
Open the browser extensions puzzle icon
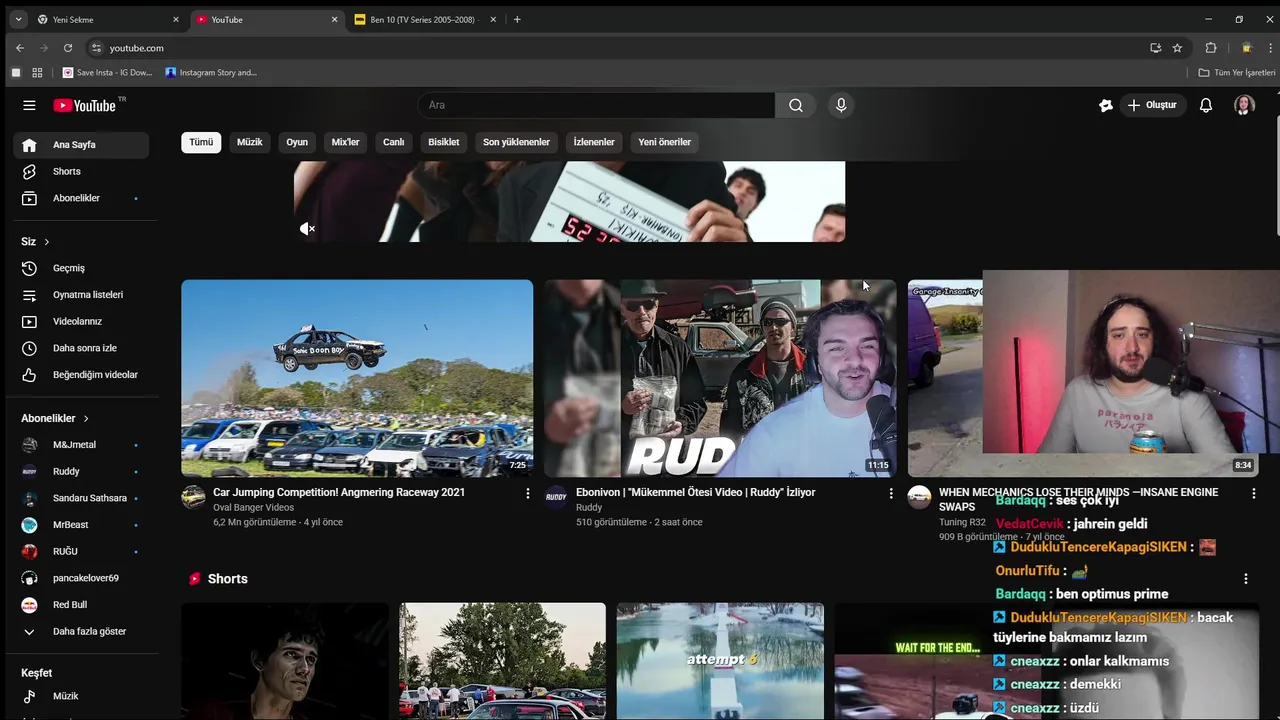click(1211, 48)
